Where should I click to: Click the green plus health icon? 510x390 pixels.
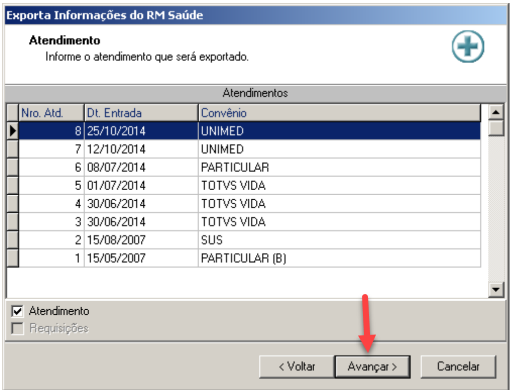(x=468, y=46)
